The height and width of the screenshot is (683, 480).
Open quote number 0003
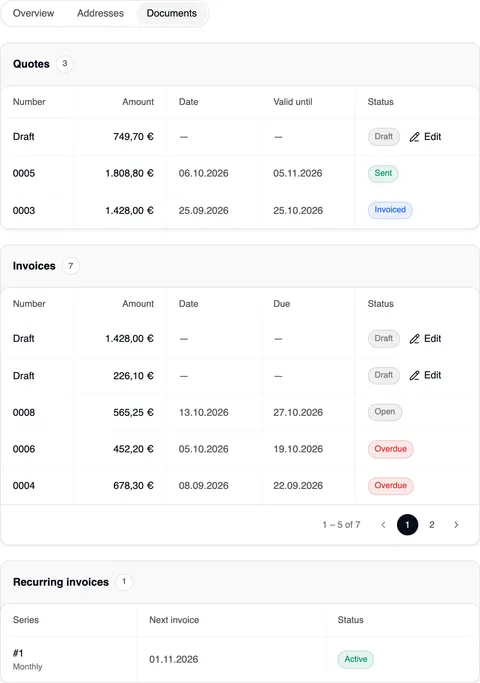click(24, 210)
